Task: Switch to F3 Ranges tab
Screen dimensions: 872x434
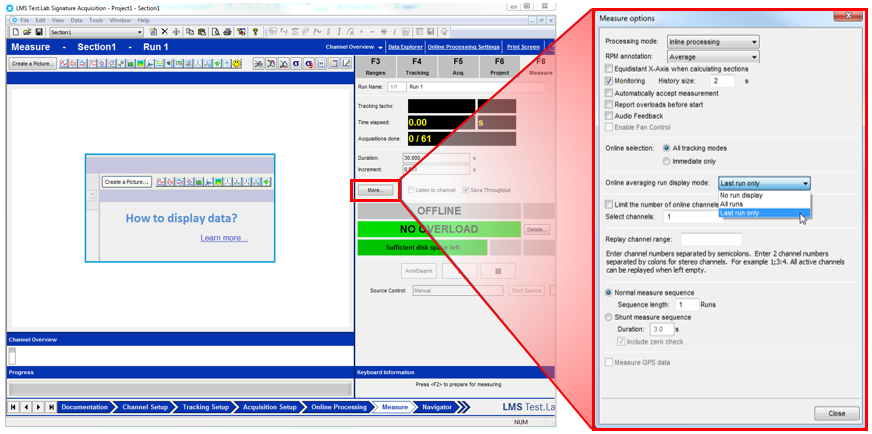Action: (x=375, y=66)
